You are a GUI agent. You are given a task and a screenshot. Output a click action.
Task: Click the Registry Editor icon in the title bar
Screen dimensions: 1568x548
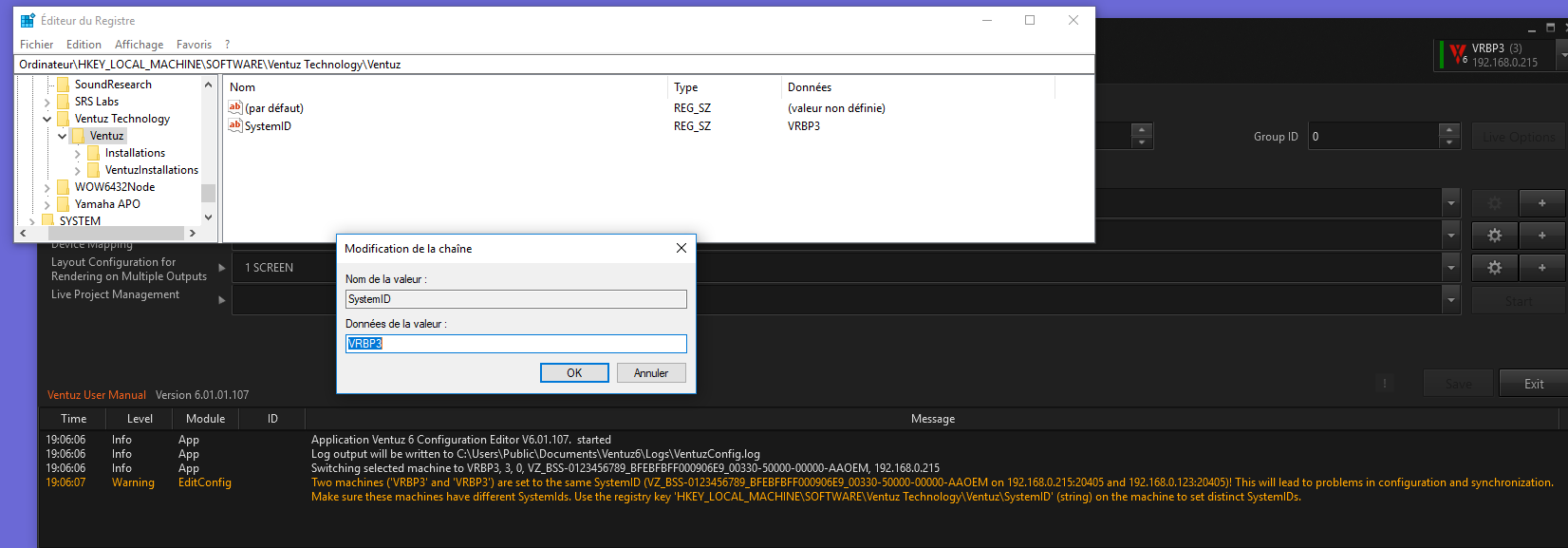coord(28,20)
